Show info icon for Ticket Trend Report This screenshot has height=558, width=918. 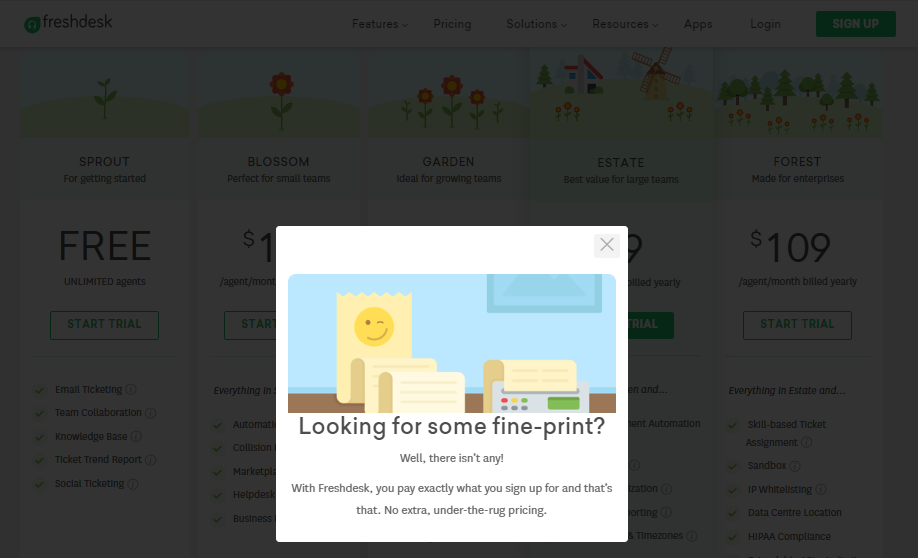[150, 460]
